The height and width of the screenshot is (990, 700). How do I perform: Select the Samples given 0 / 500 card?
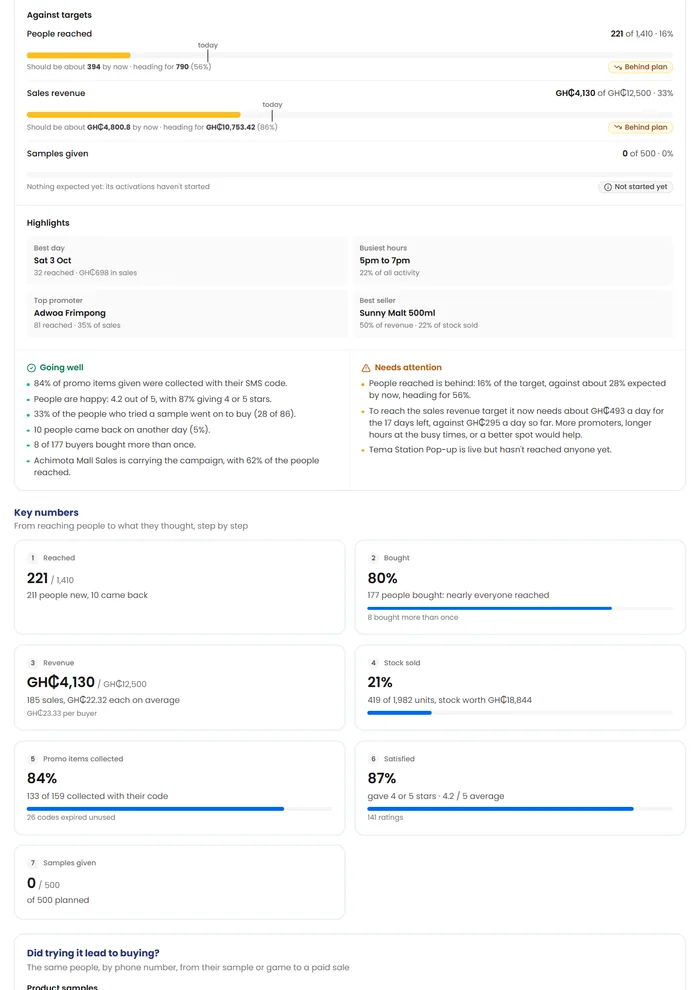point(179,882)
